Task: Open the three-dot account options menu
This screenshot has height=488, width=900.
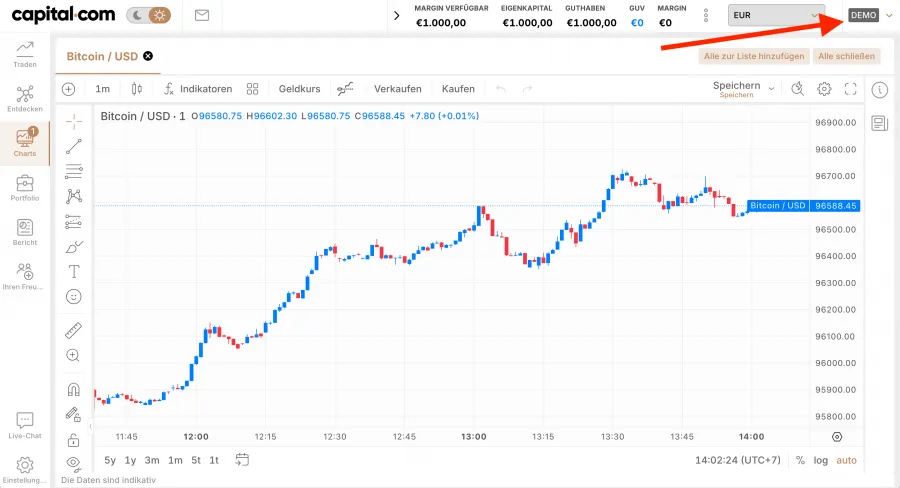Action: click(x=706, y=16)
